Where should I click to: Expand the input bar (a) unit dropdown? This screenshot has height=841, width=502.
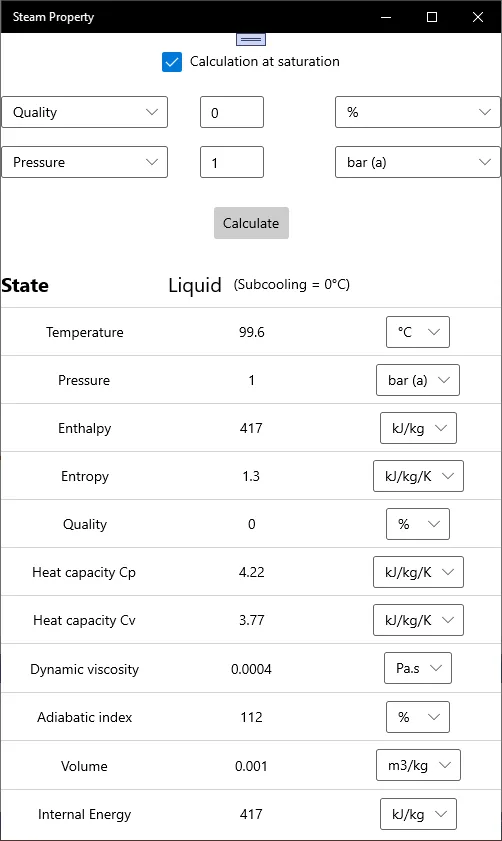point(417,162)
